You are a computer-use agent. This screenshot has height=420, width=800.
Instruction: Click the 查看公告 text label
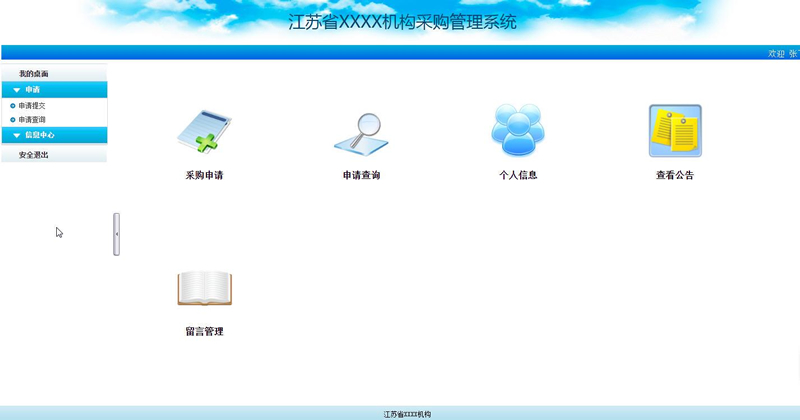675,175
